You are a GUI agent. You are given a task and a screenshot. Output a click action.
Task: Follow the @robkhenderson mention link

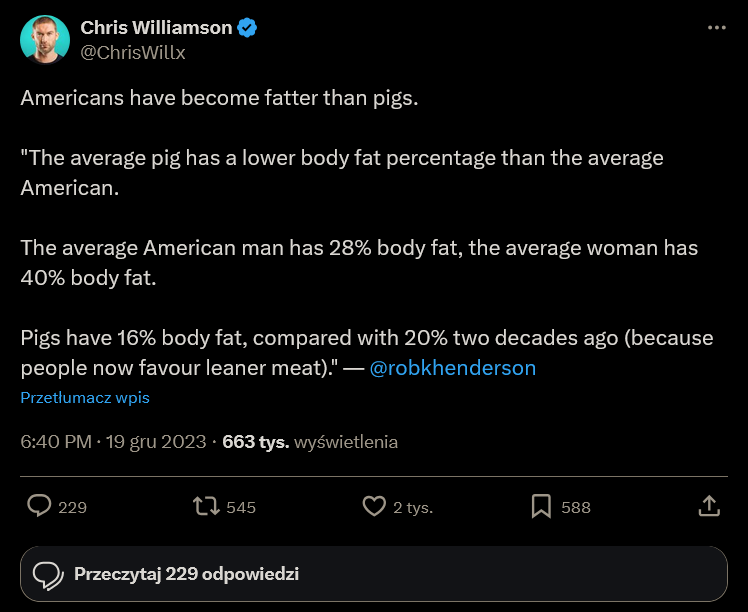[x=453, y=368]
